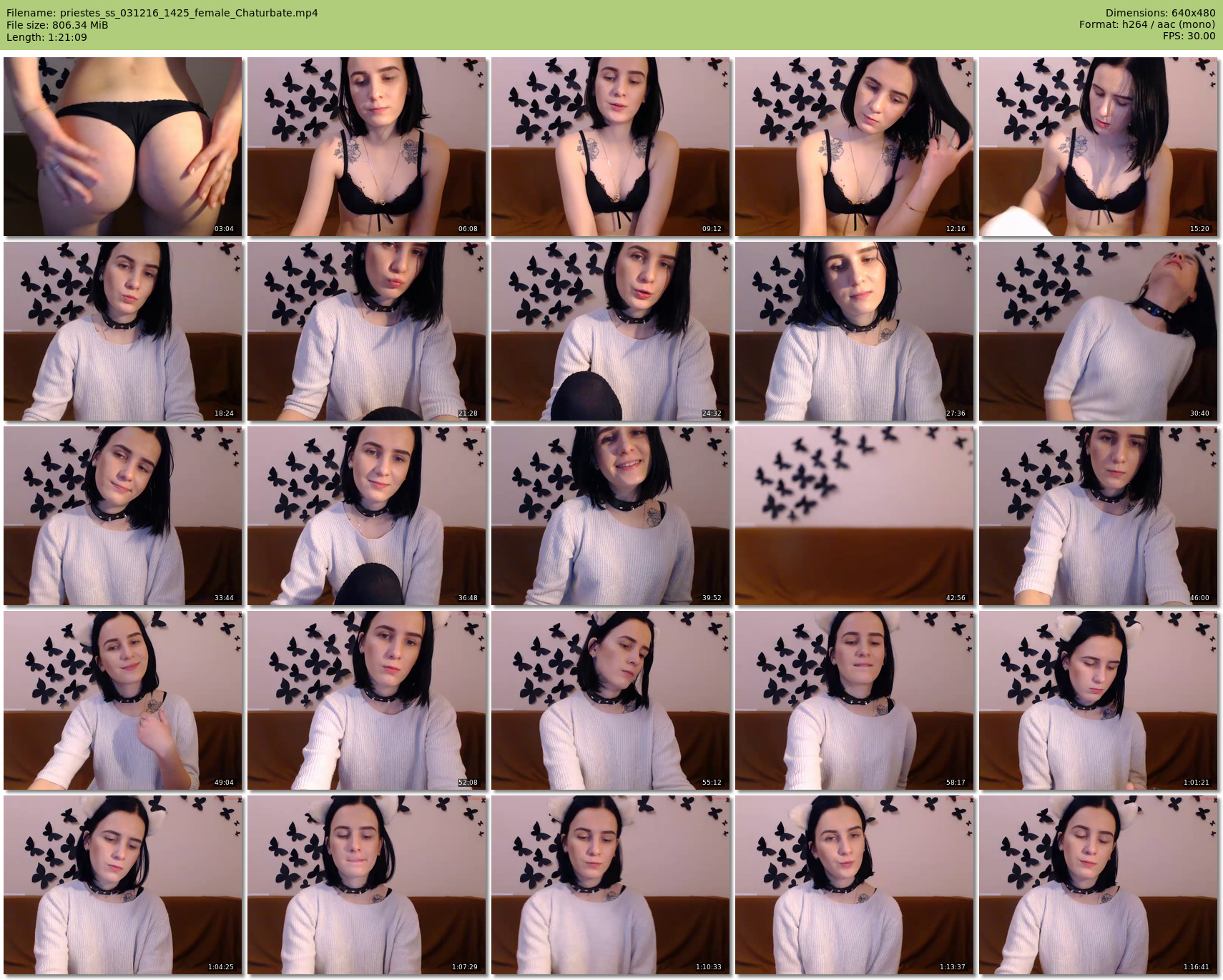1223x980 pixels.
Task: Open the thumbnail timestamped 03:04
Action: pos(123,147)
